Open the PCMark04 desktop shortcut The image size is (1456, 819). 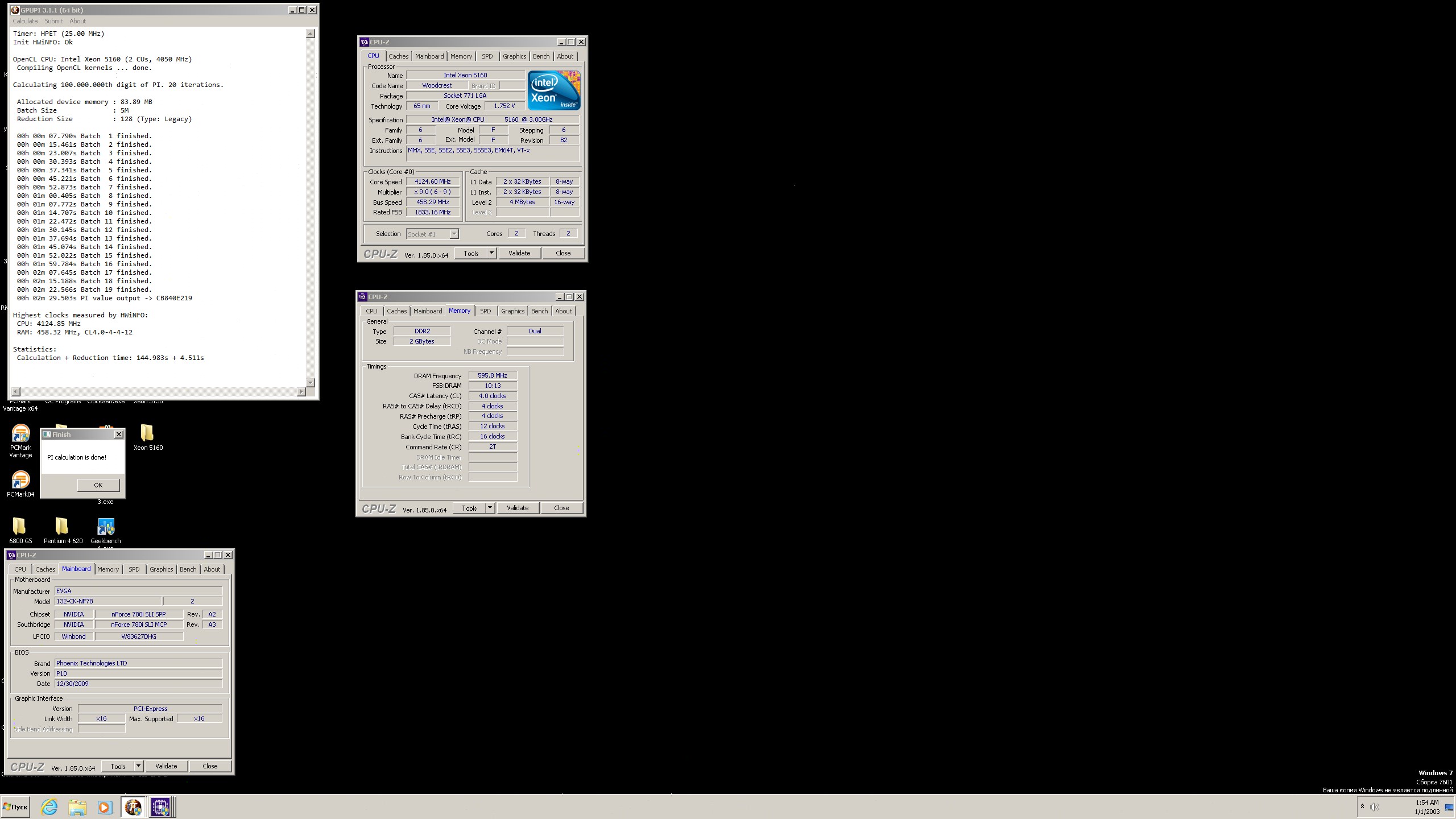click(20, 483)
